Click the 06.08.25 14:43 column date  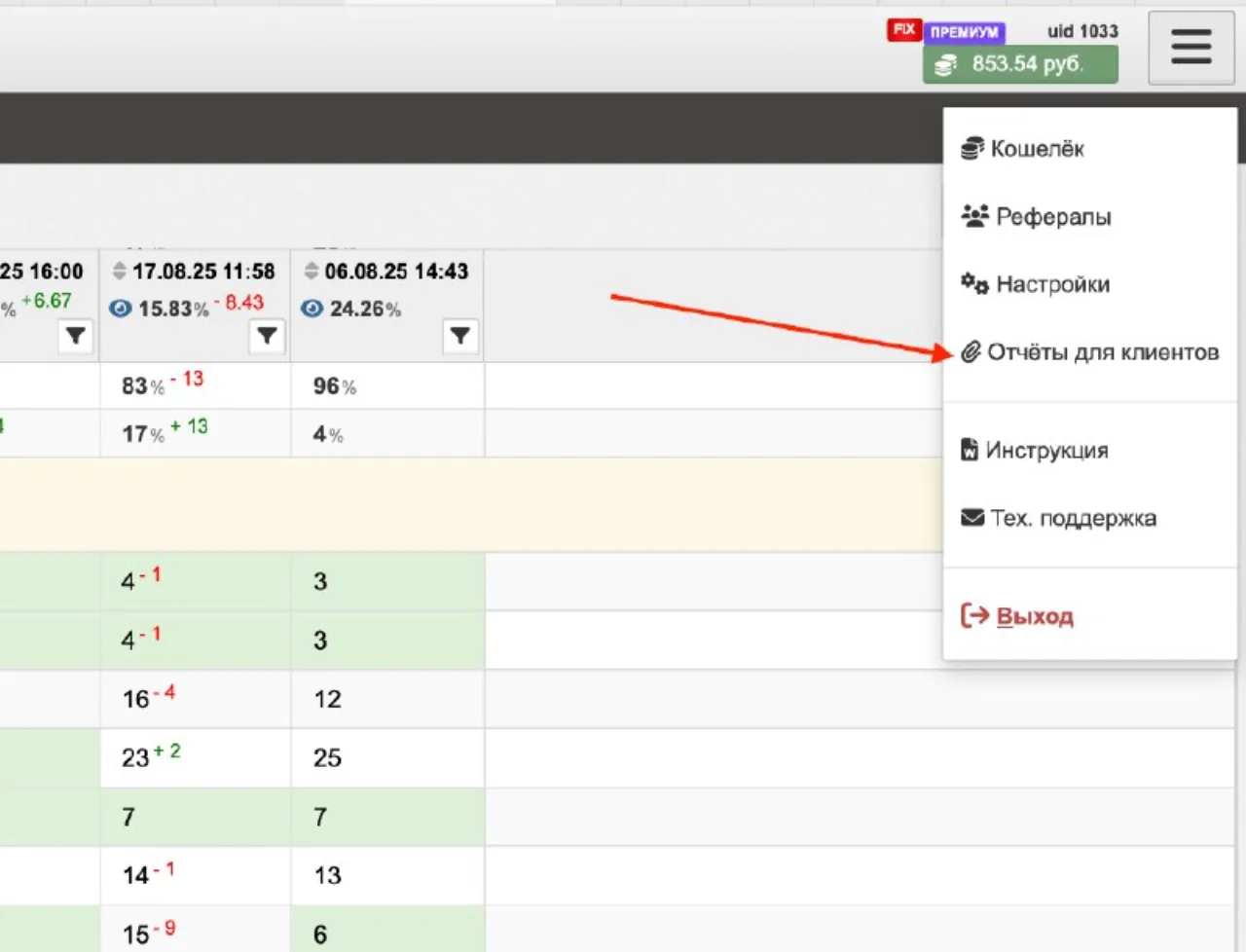(x=396, y=271)
